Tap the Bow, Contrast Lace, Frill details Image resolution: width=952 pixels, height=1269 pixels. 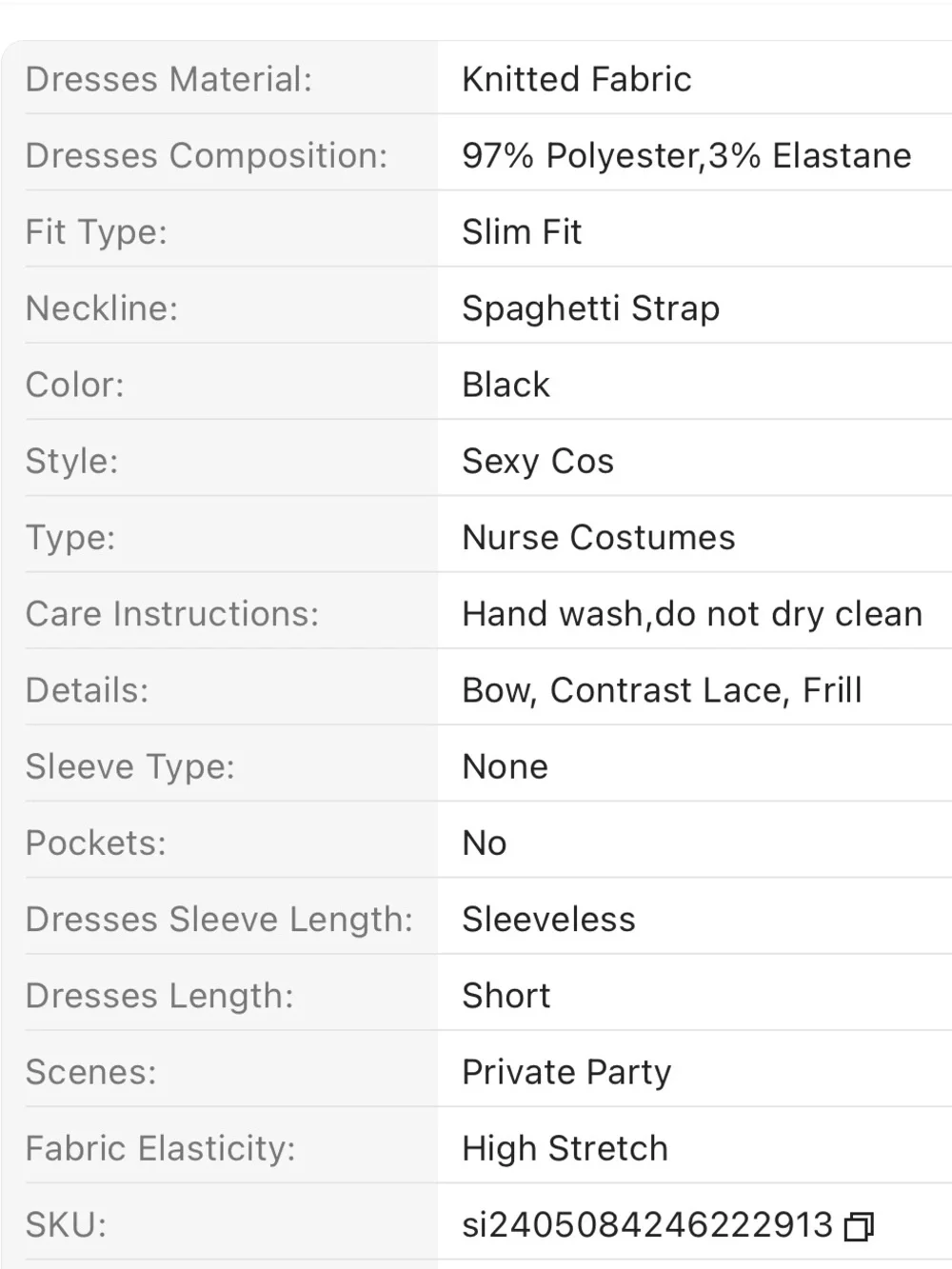[663, 690]
